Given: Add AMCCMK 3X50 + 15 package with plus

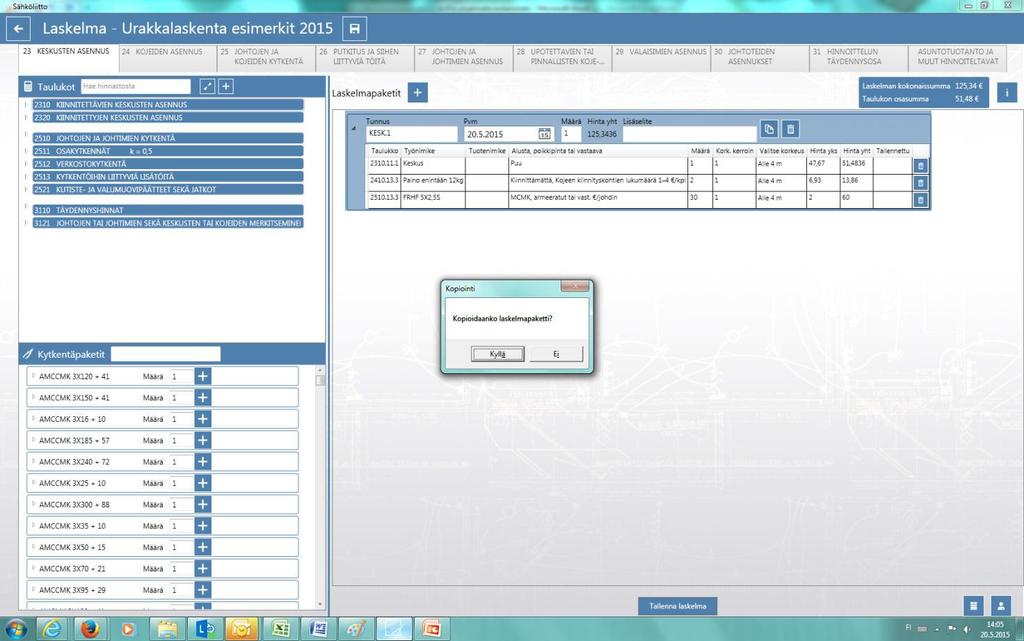Looking at the screenshot, I should point(203,547).
